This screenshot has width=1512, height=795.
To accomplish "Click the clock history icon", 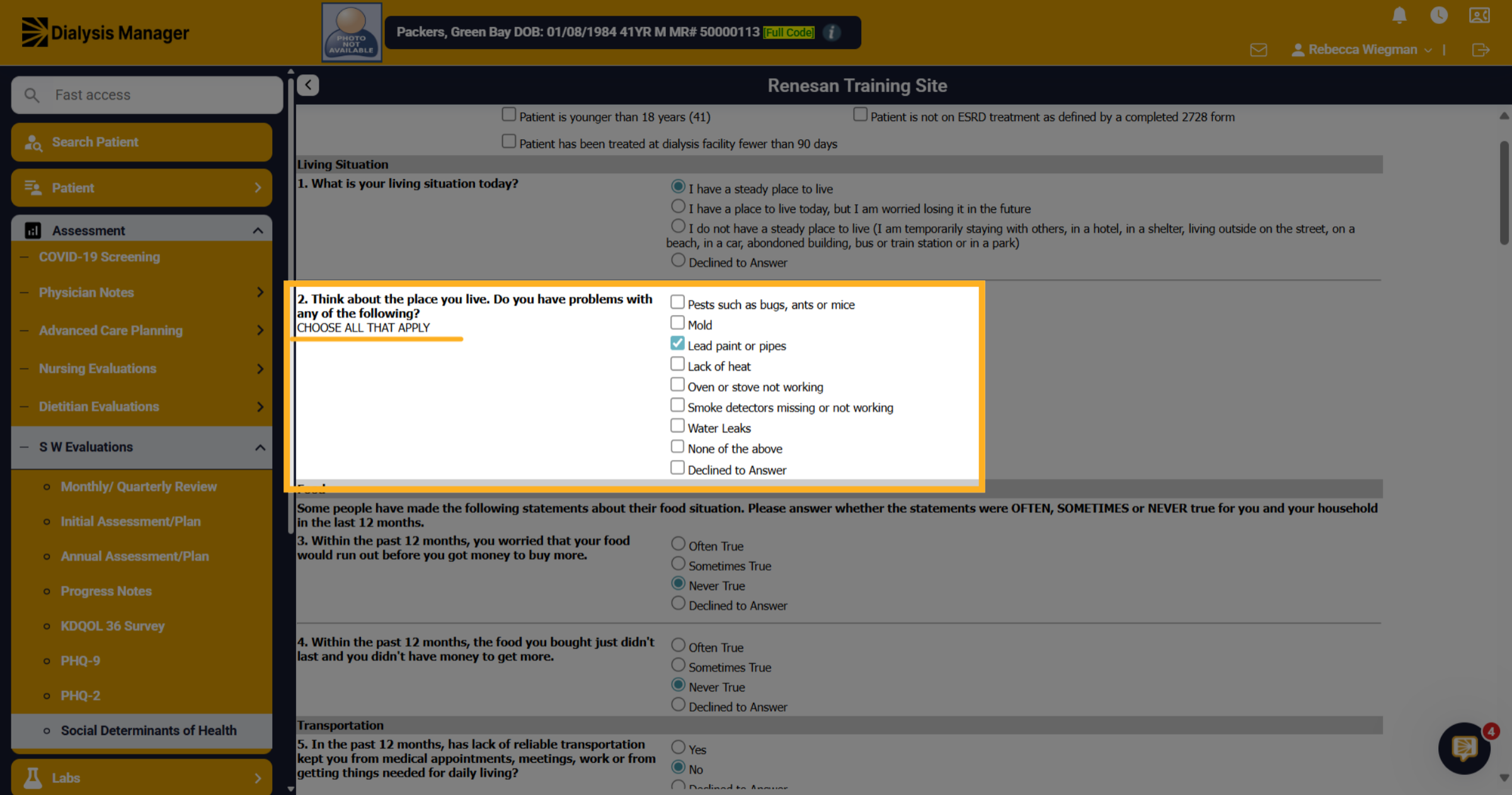I will point(1439,15).
